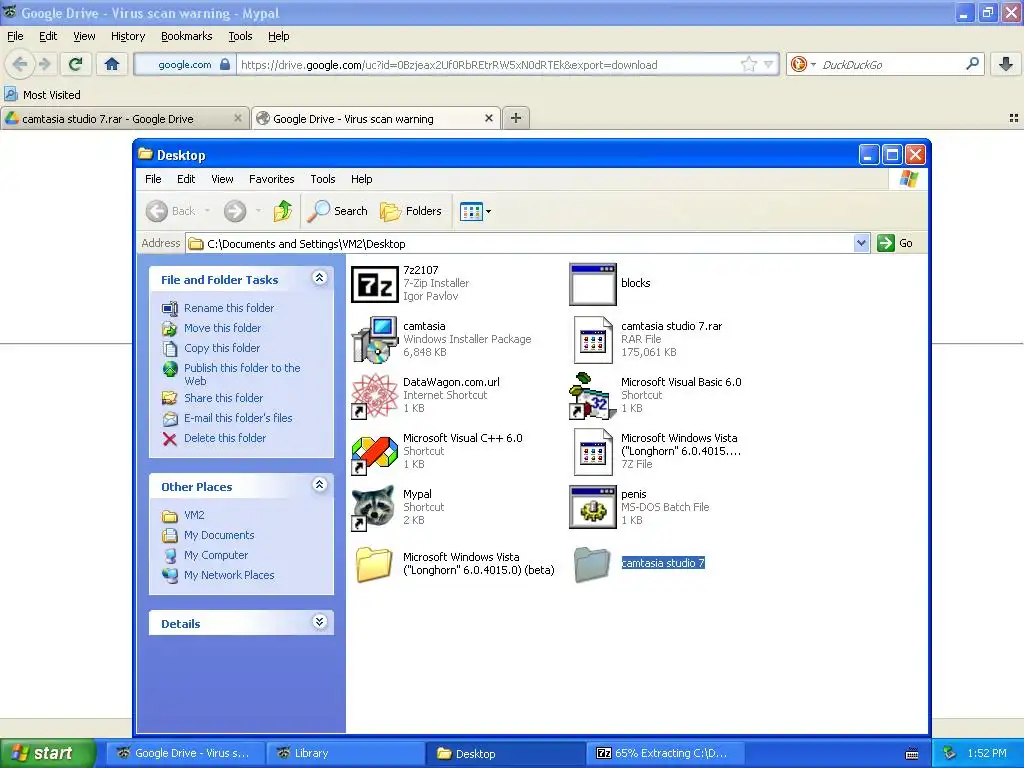The image size is (1024, 768).
Task: Select the camtasia studio 7.rar file icon
Action: pyautogui.click(x=592, y=340)
